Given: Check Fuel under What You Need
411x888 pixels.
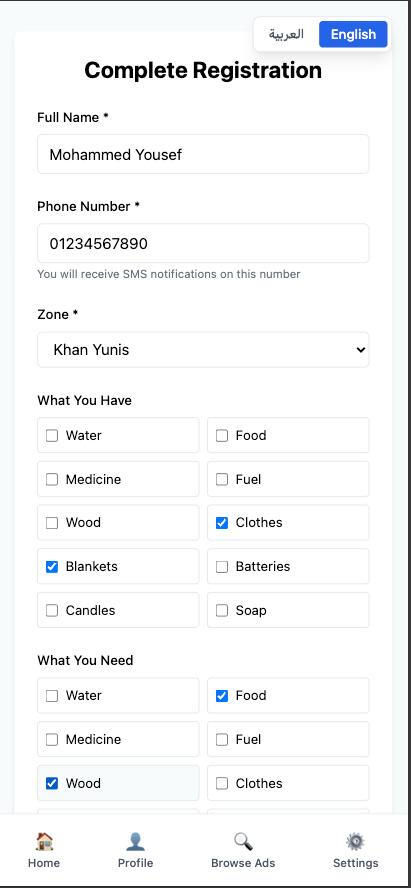Looking at the screenshot, I should click(222, 739).
